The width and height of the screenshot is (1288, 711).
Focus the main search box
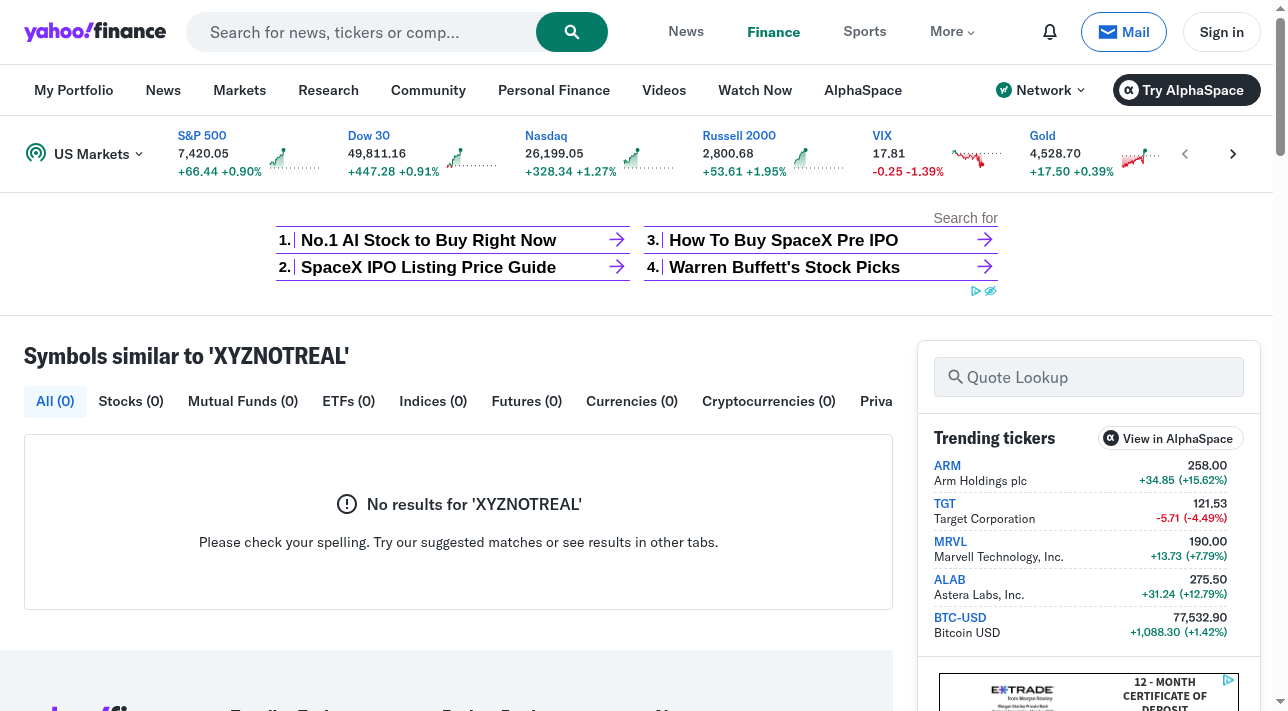(361, 32)
